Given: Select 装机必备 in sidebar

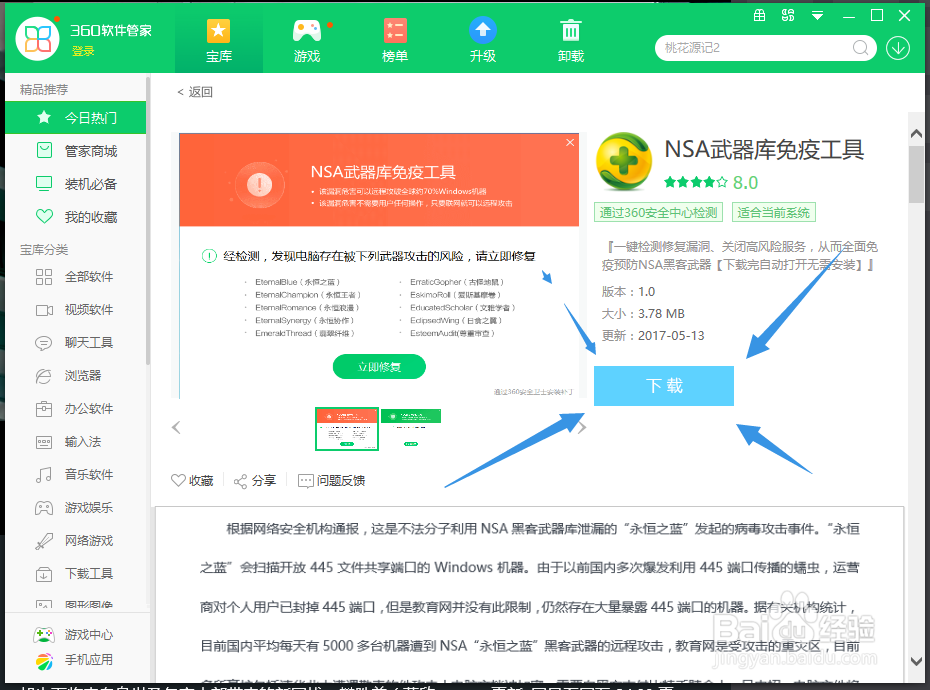Looking at the screenshot, I should 75,184.
